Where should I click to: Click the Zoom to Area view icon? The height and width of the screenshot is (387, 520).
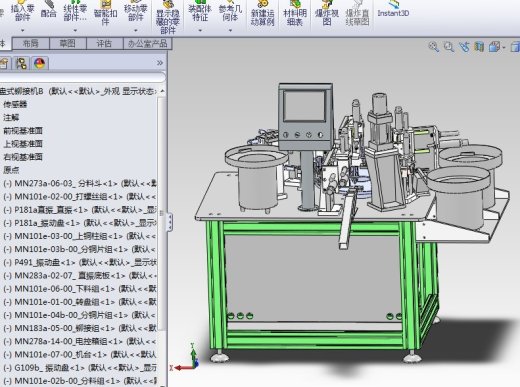[449, 47]
